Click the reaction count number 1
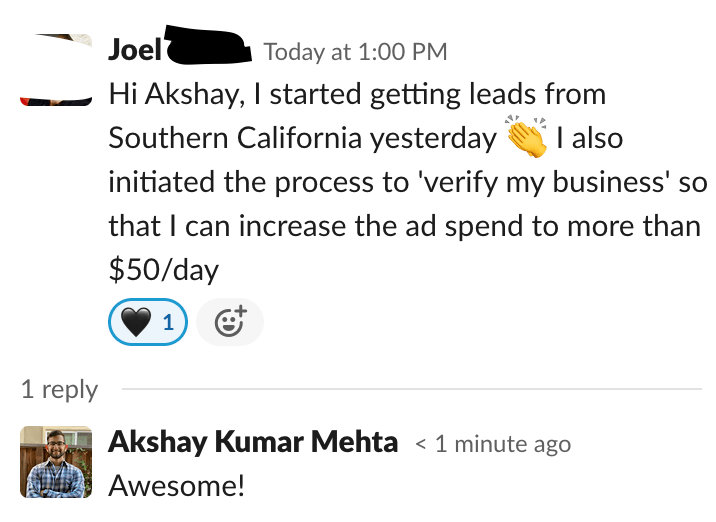Viewport: 716px width, 522px height. pyautogui.click(x=168, y=322)
